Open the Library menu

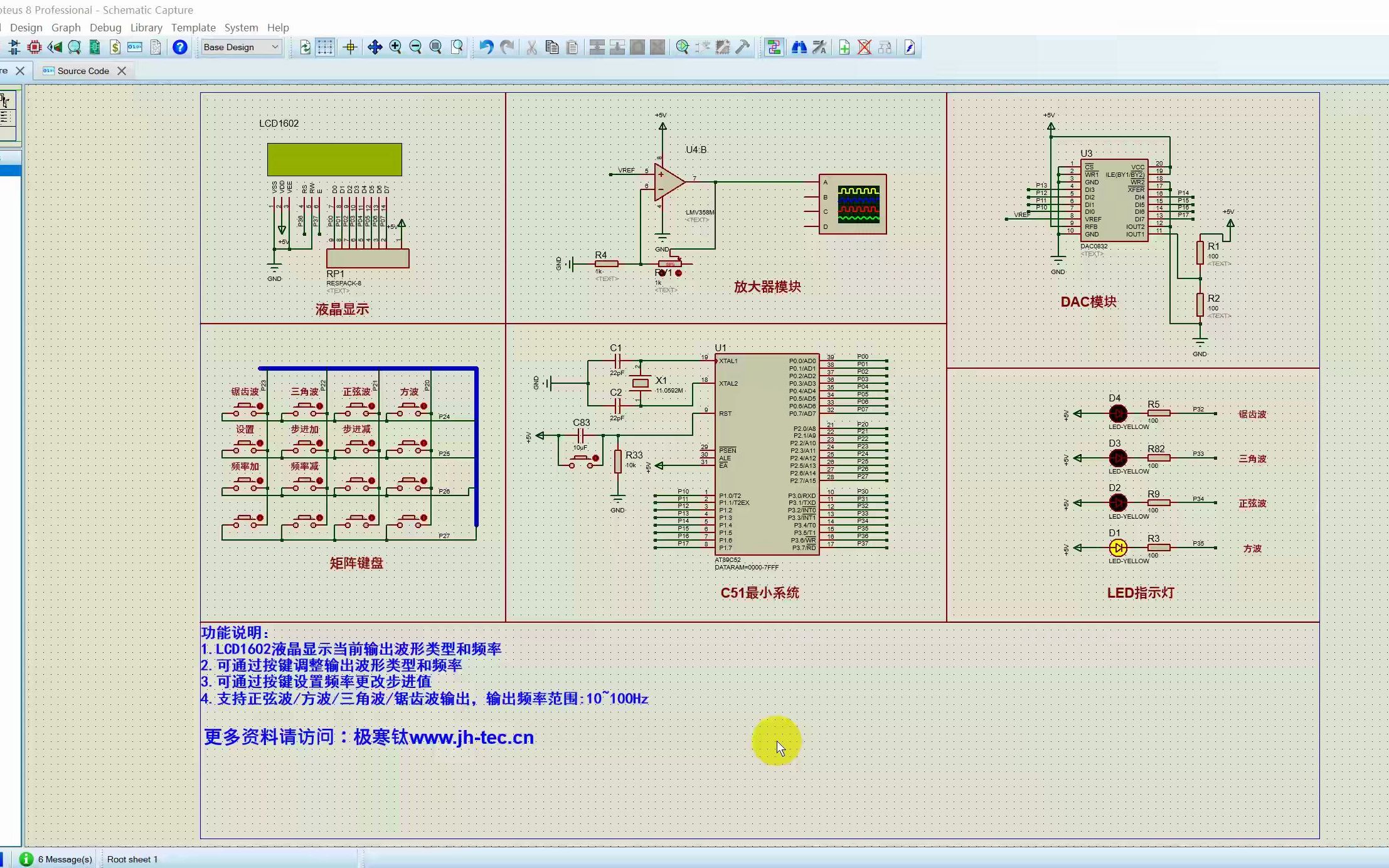146,28
